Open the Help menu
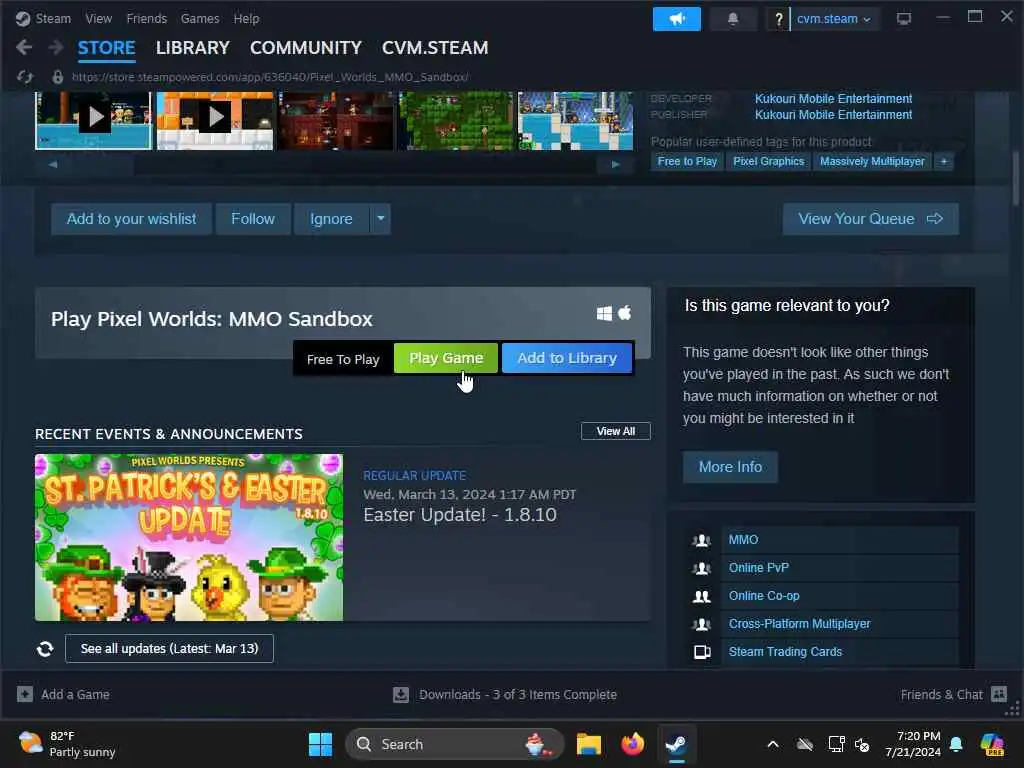 pos(246,18)
